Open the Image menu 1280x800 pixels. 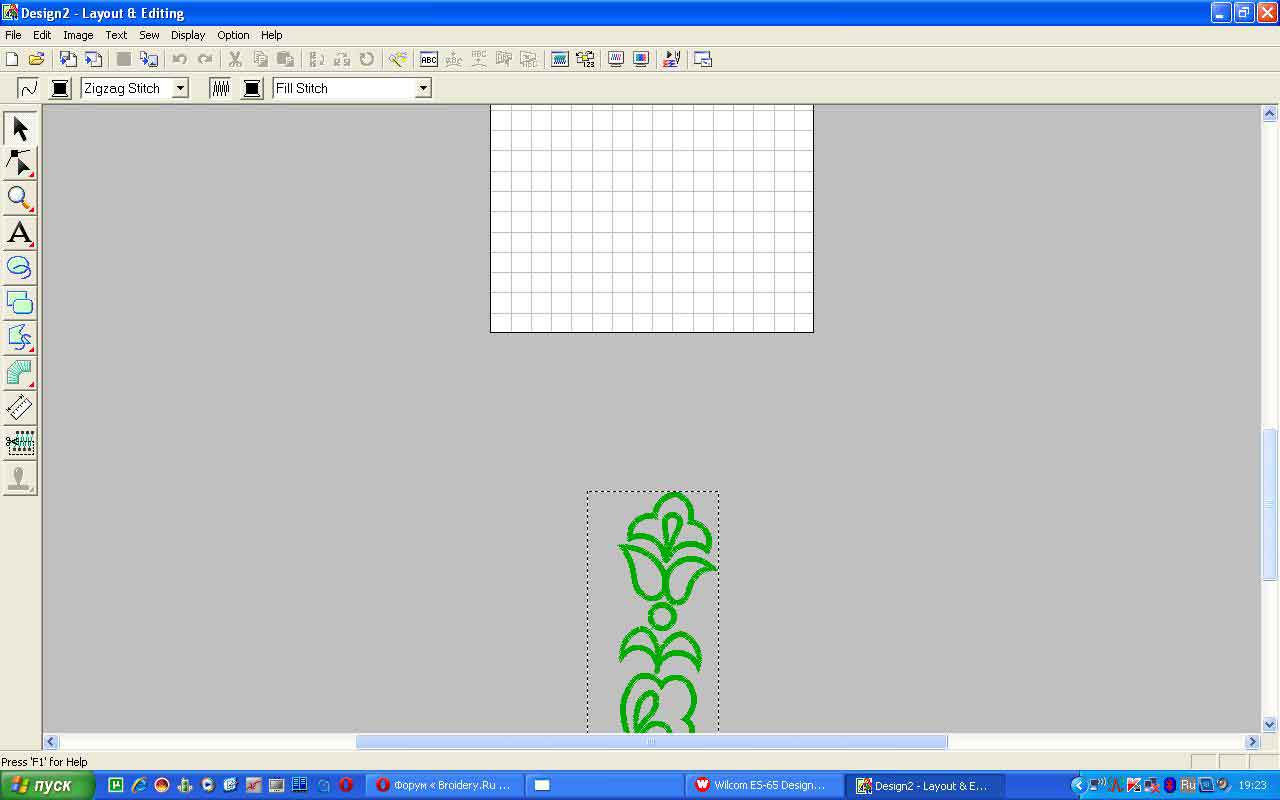78,35
